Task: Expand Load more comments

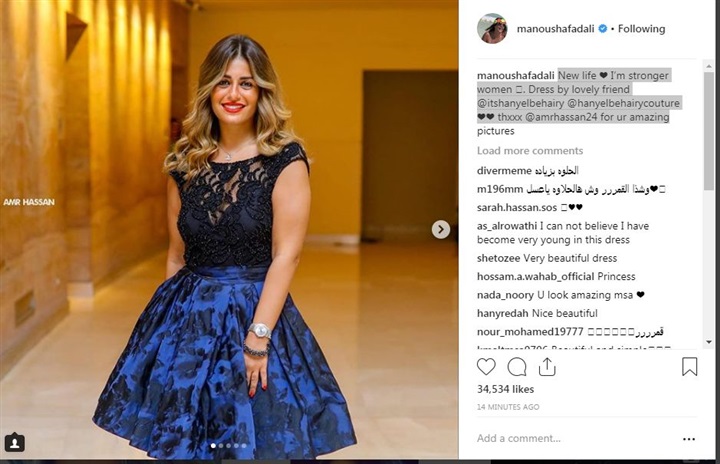Action: click(530, 151)
